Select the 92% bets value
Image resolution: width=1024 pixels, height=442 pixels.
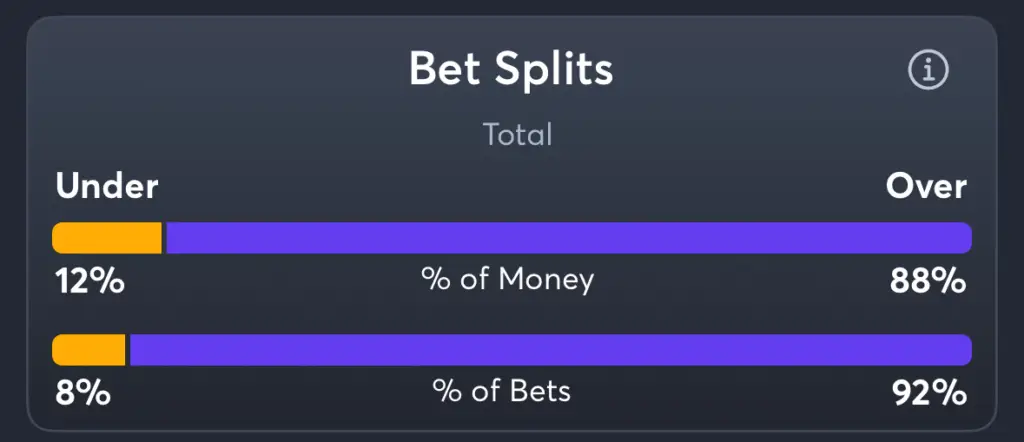pos(929,394)
